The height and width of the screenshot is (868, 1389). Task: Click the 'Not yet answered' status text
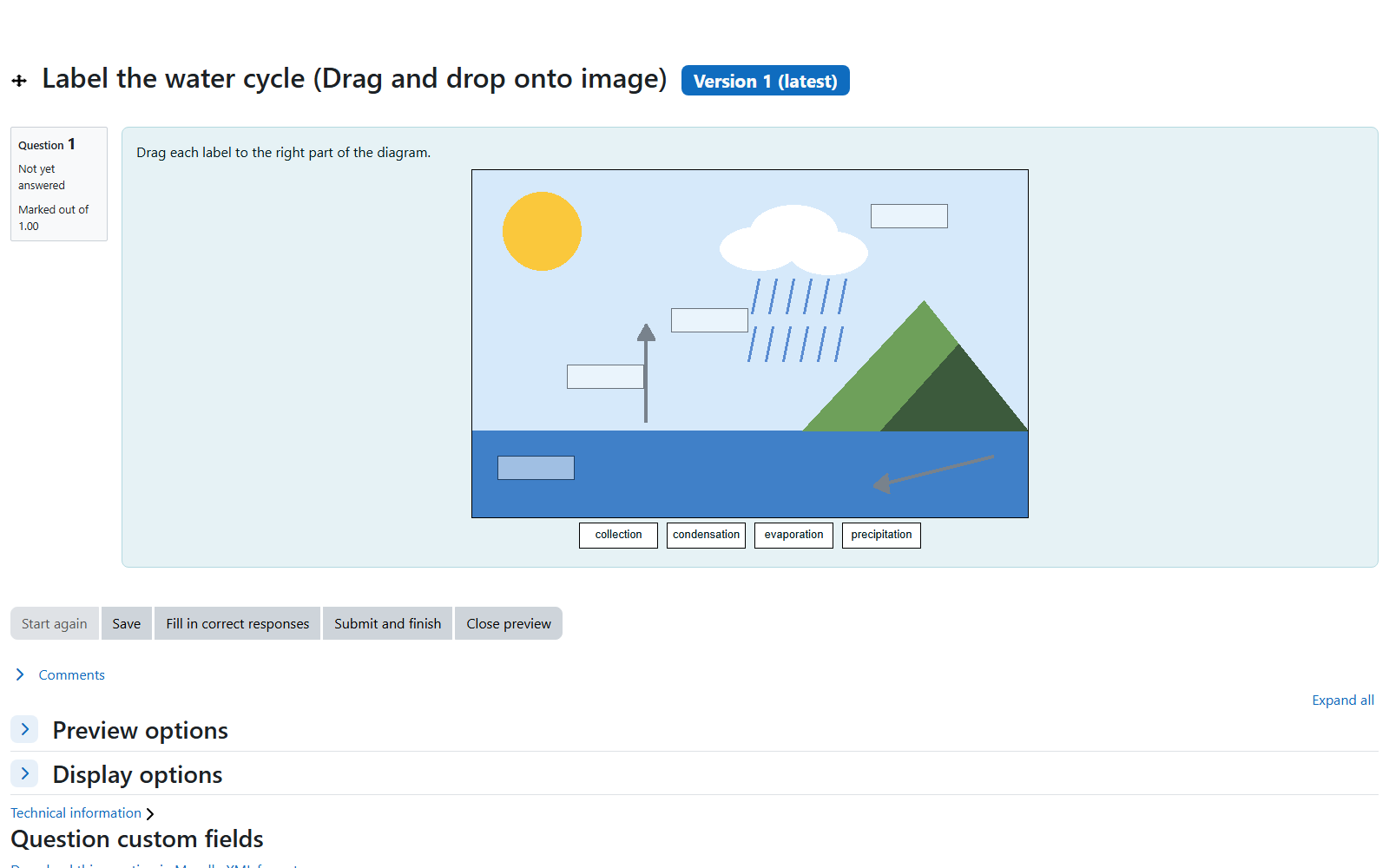coord(42,177)
